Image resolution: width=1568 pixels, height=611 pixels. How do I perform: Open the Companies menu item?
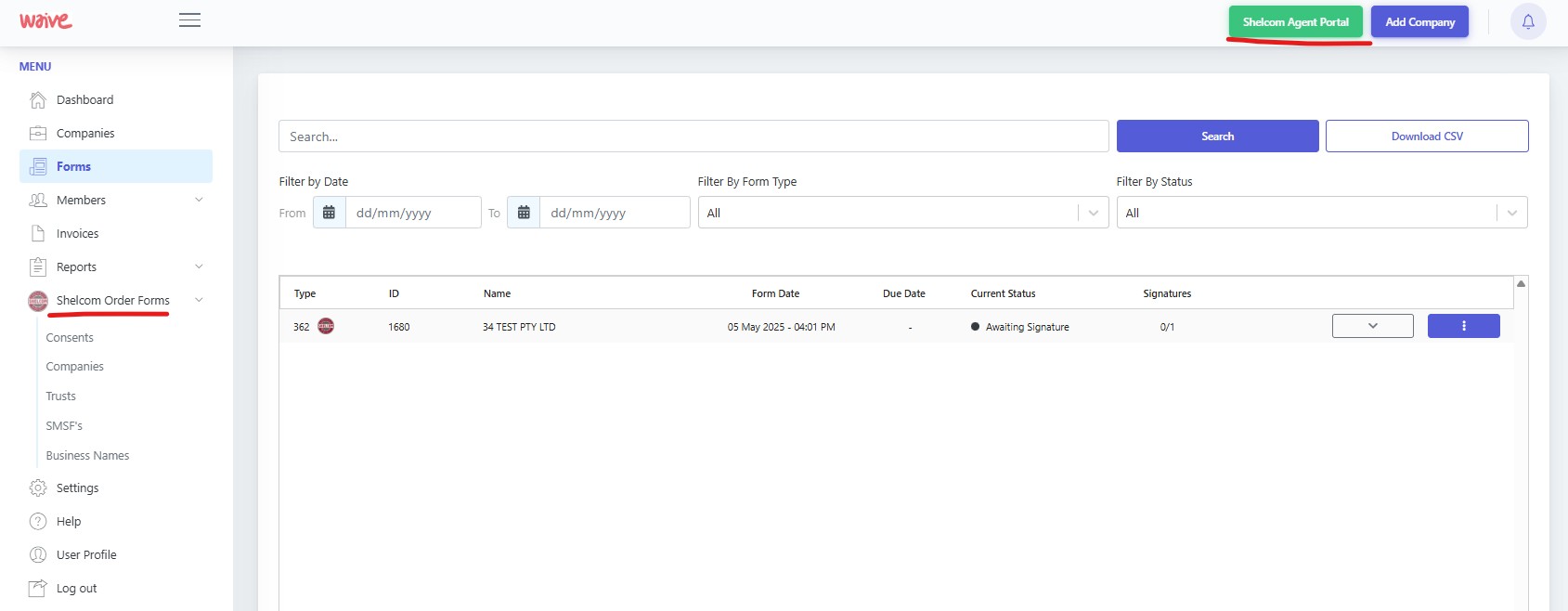(x=85, y=133)
